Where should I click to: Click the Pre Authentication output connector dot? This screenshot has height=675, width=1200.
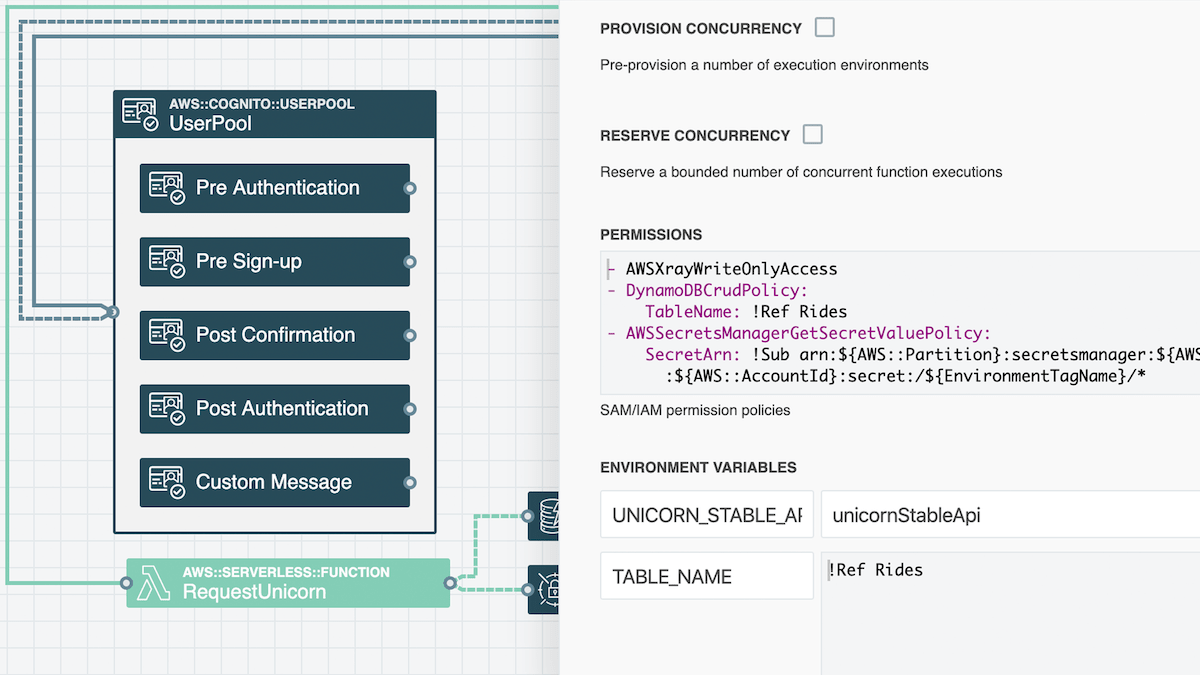pos(409,188)
